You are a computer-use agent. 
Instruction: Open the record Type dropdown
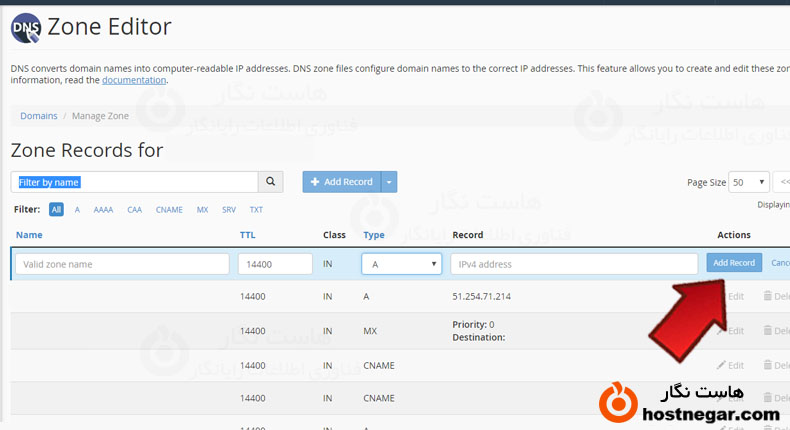click(401, 264)
